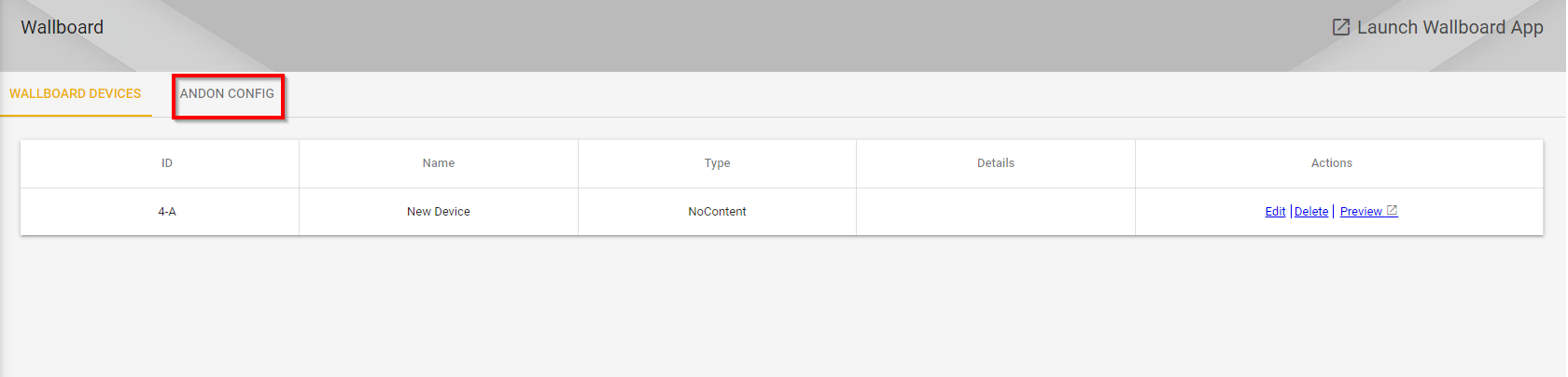
Task: Click the Actions column header
Action: (x=1332, y=163)
